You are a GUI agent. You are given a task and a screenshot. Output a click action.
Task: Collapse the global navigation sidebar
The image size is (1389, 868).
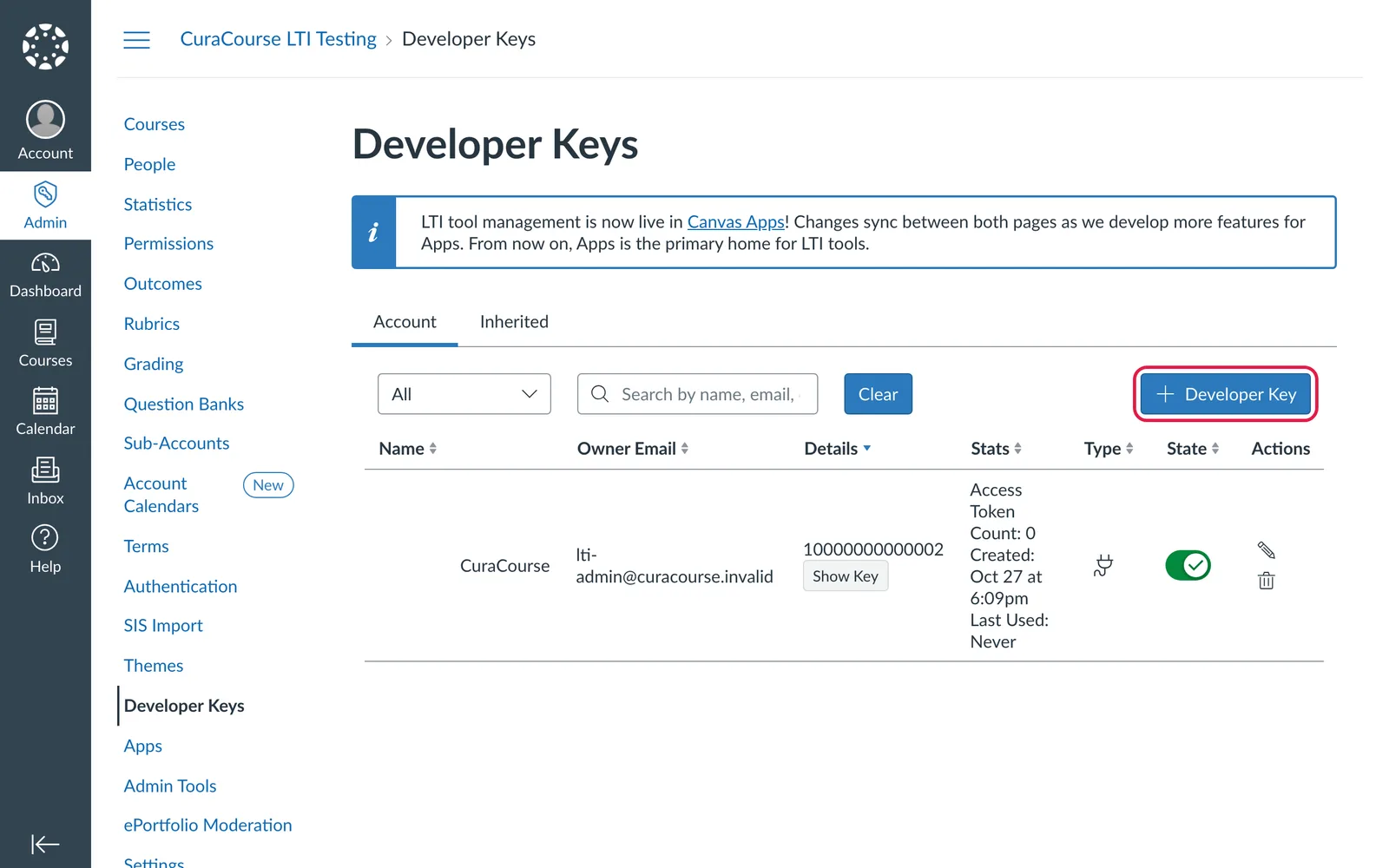[x=45, y=844]
